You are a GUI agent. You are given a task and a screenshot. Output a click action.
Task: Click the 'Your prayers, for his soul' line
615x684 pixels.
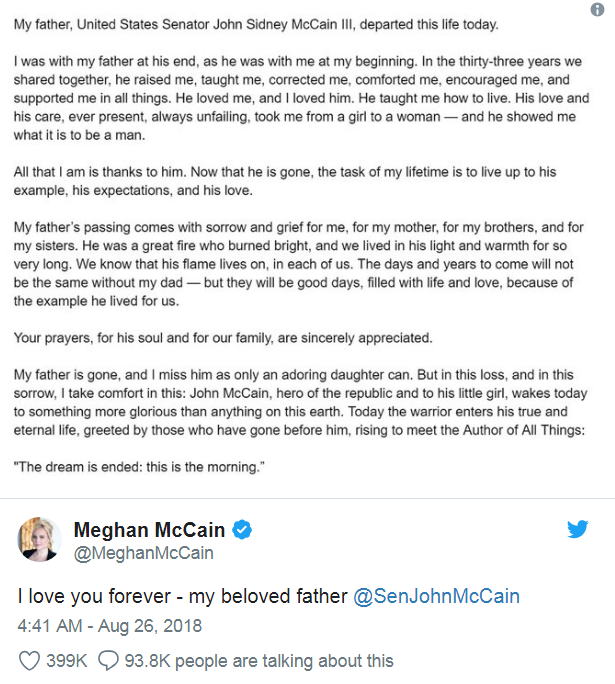click(x=223, y=338)
